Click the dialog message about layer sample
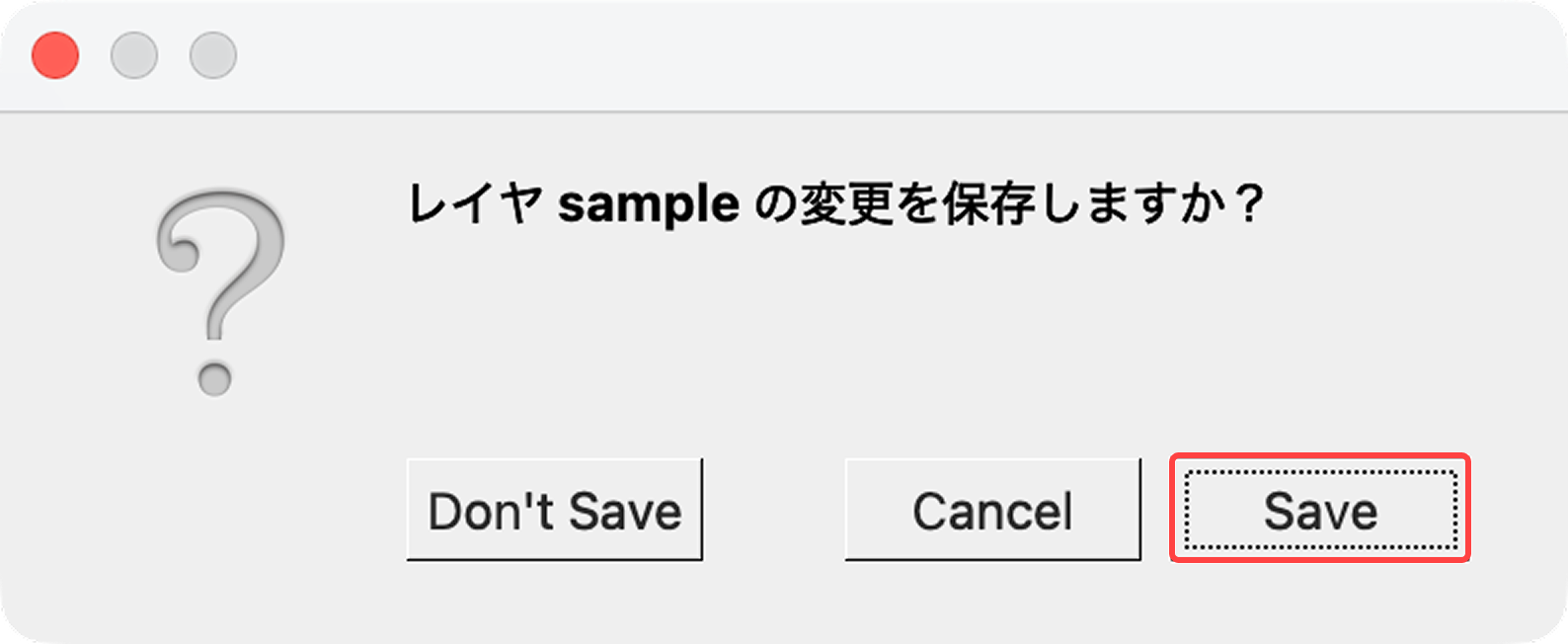This screenshot has height=644, width=1568. (x=842, y=201)
